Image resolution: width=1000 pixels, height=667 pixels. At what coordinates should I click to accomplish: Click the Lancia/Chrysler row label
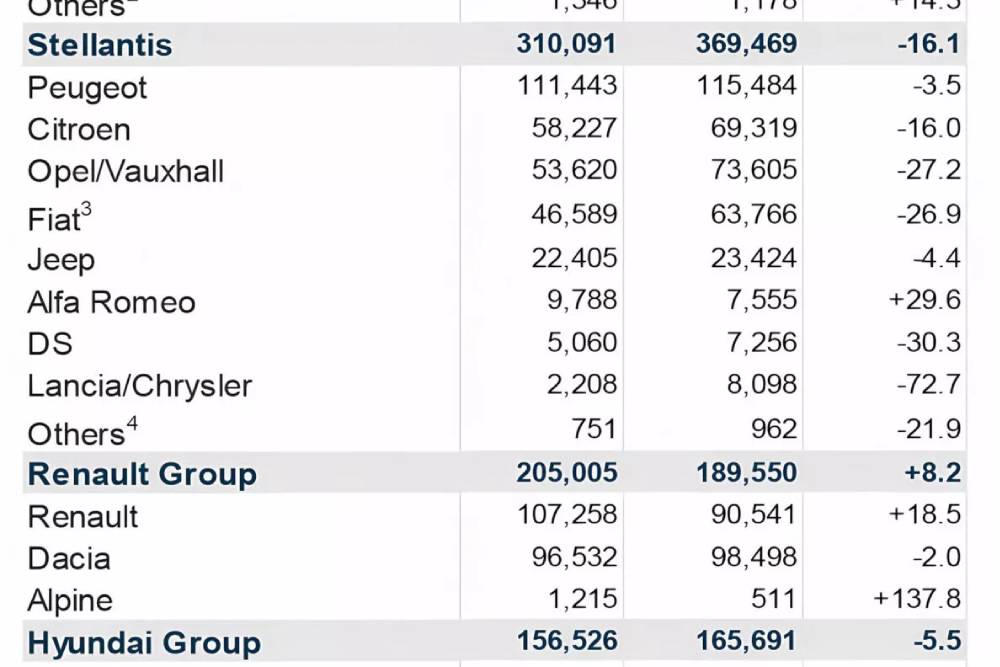140,386
